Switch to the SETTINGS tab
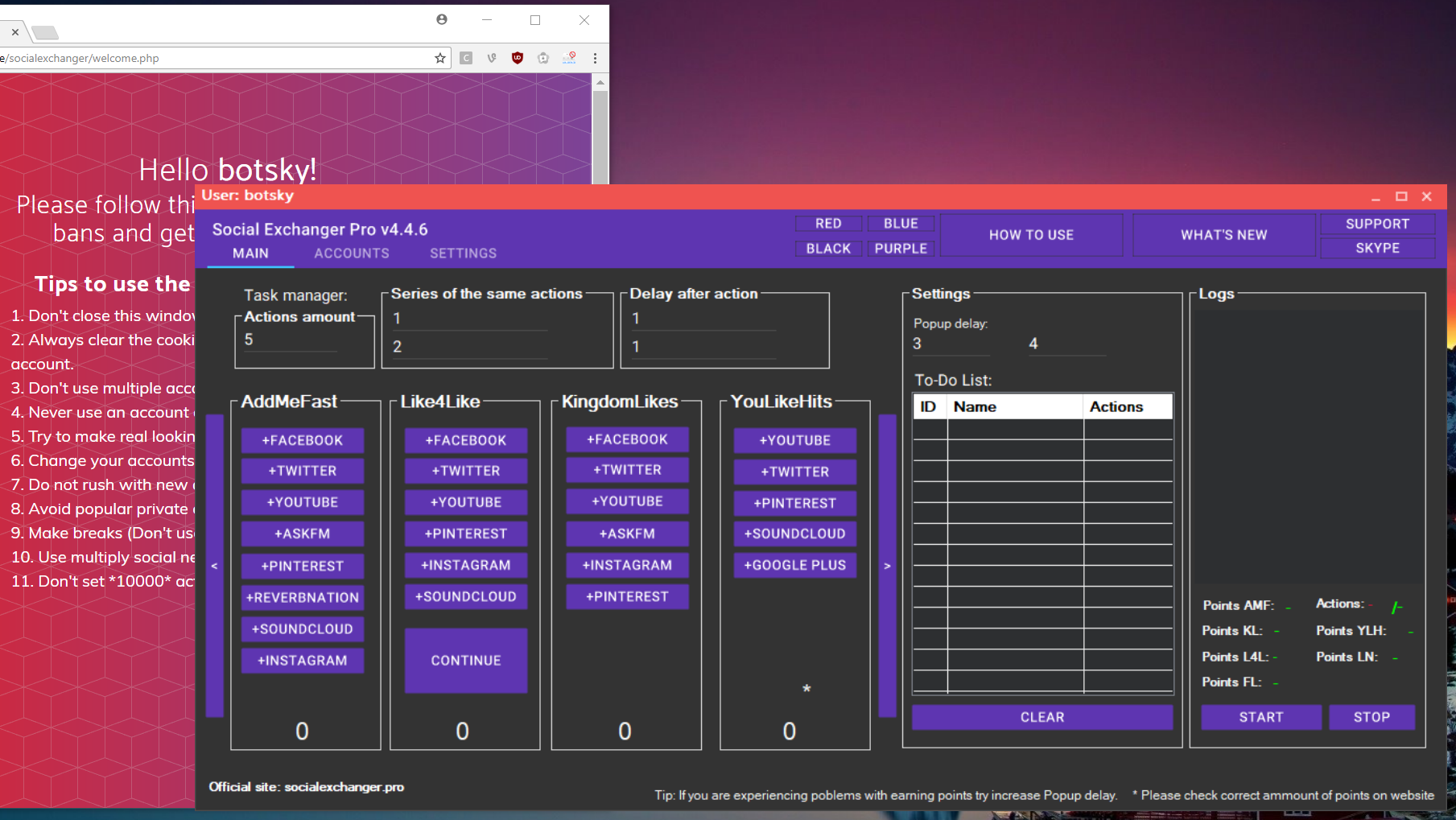The height and width of the screenshot is (820, 1456). tap(464, 253)
